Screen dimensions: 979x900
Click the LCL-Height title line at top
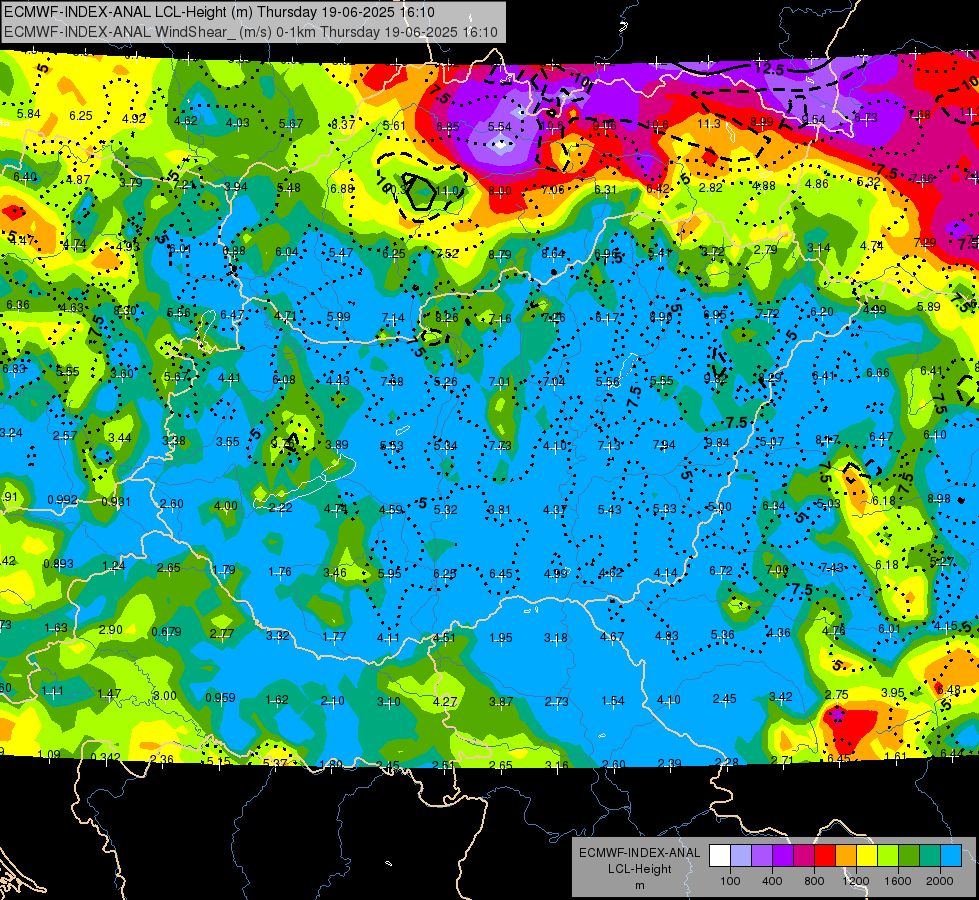pos(219,12)
